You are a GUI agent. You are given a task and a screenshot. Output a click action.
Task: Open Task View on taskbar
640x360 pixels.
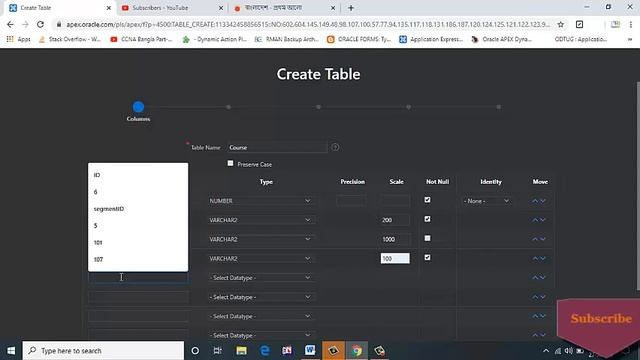[x=218, y=351]
